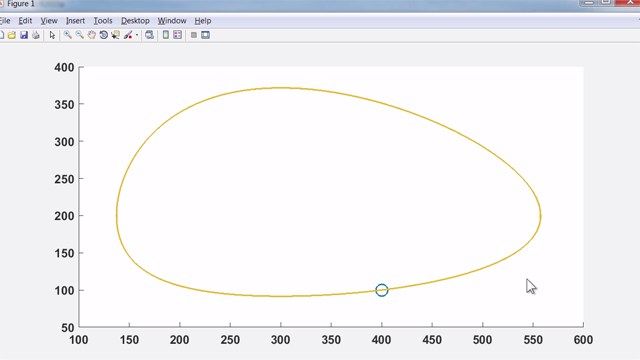640x360 pixels.
Task: Click the Hide Plot Tools icon
Action: (x=194, y=35)
